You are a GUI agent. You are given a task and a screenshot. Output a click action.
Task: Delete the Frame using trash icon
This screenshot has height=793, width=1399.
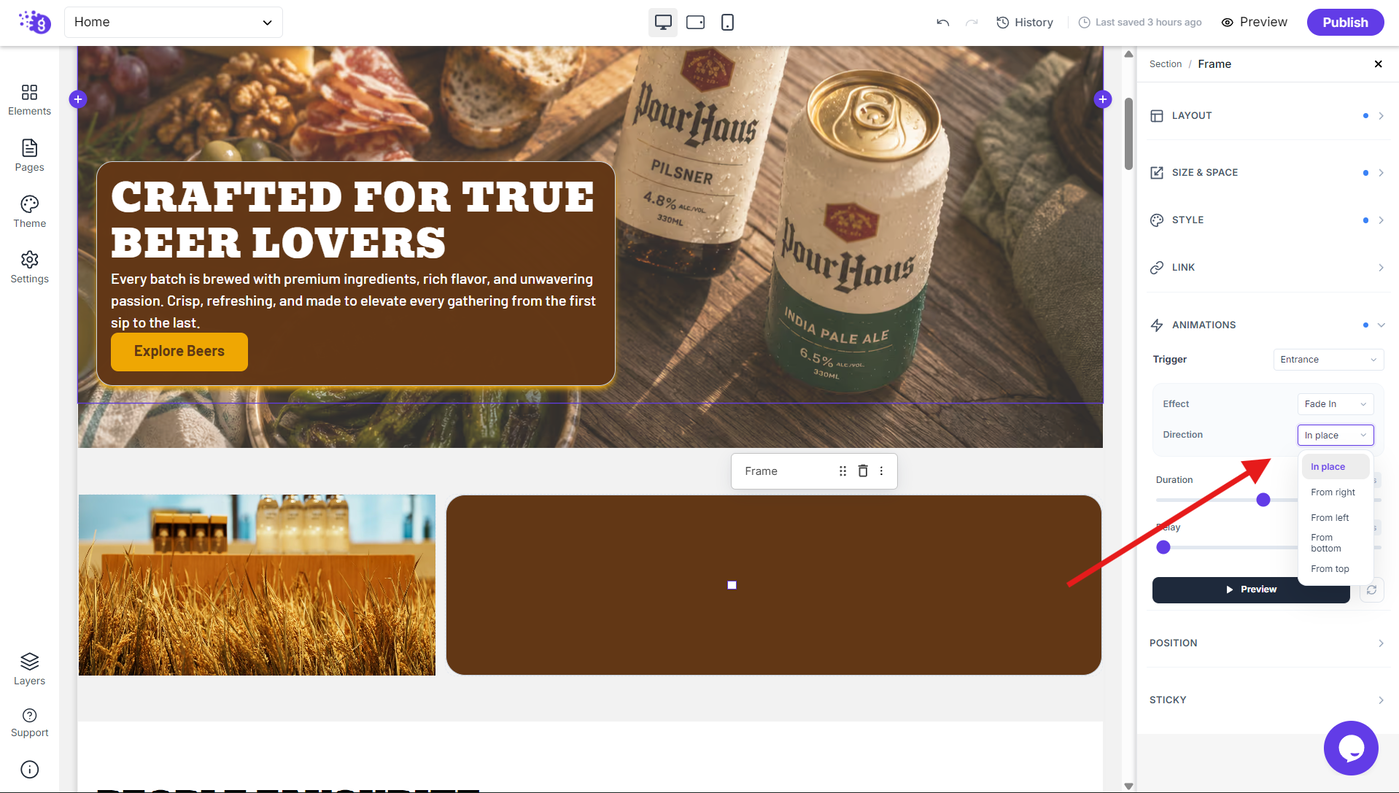tap(863, 471)
